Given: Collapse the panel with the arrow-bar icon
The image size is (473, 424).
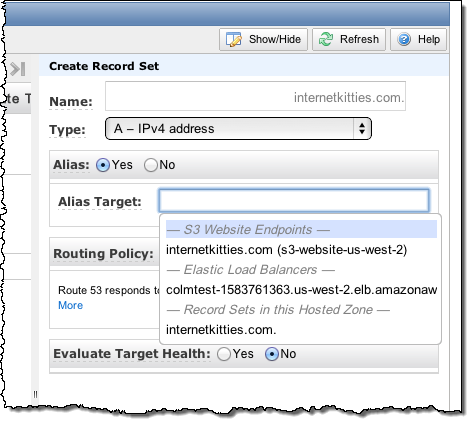Looking at the screenshot, I should pos(18,69).
